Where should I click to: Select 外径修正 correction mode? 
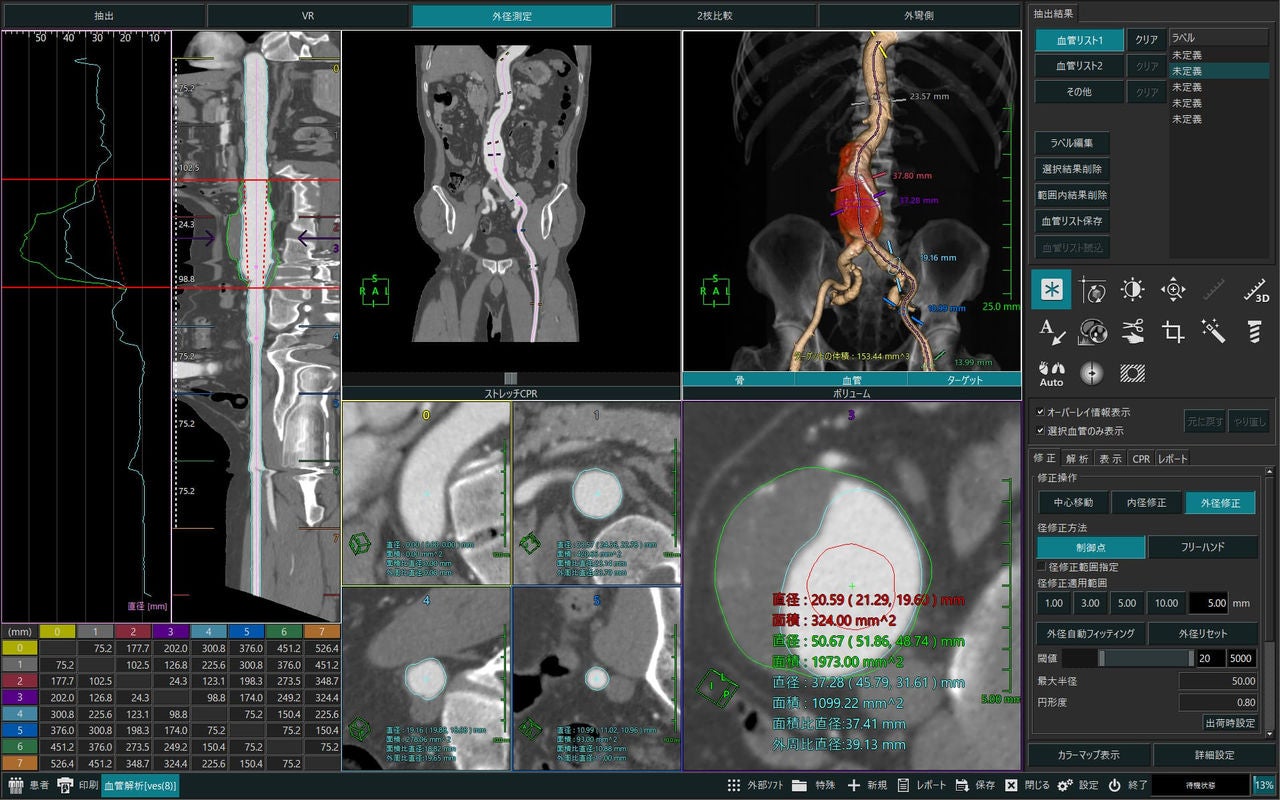point(1220,503)
